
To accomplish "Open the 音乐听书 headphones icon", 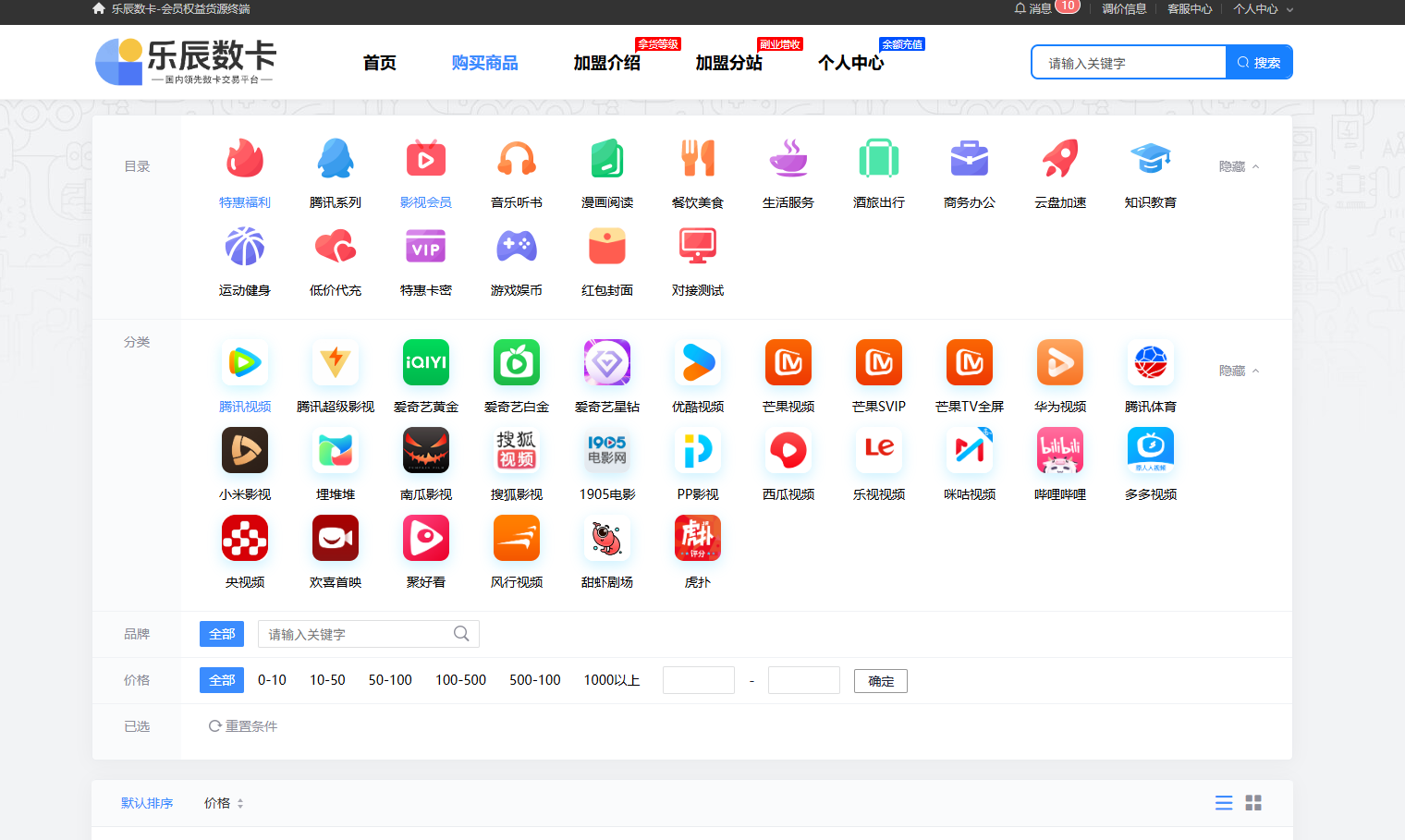I will point(517,159).
